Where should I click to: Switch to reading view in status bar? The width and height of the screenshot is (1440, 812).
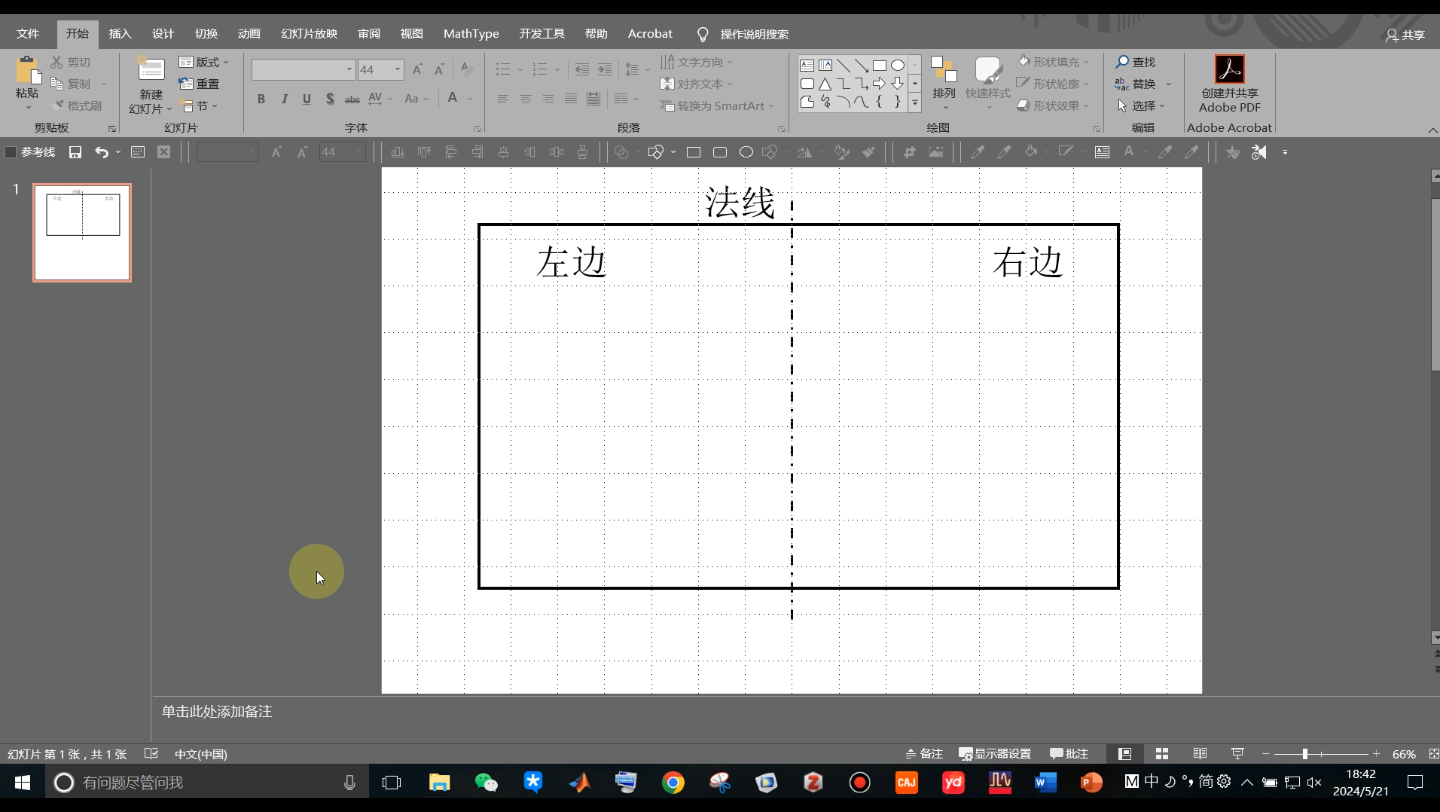click(1200, 754)
